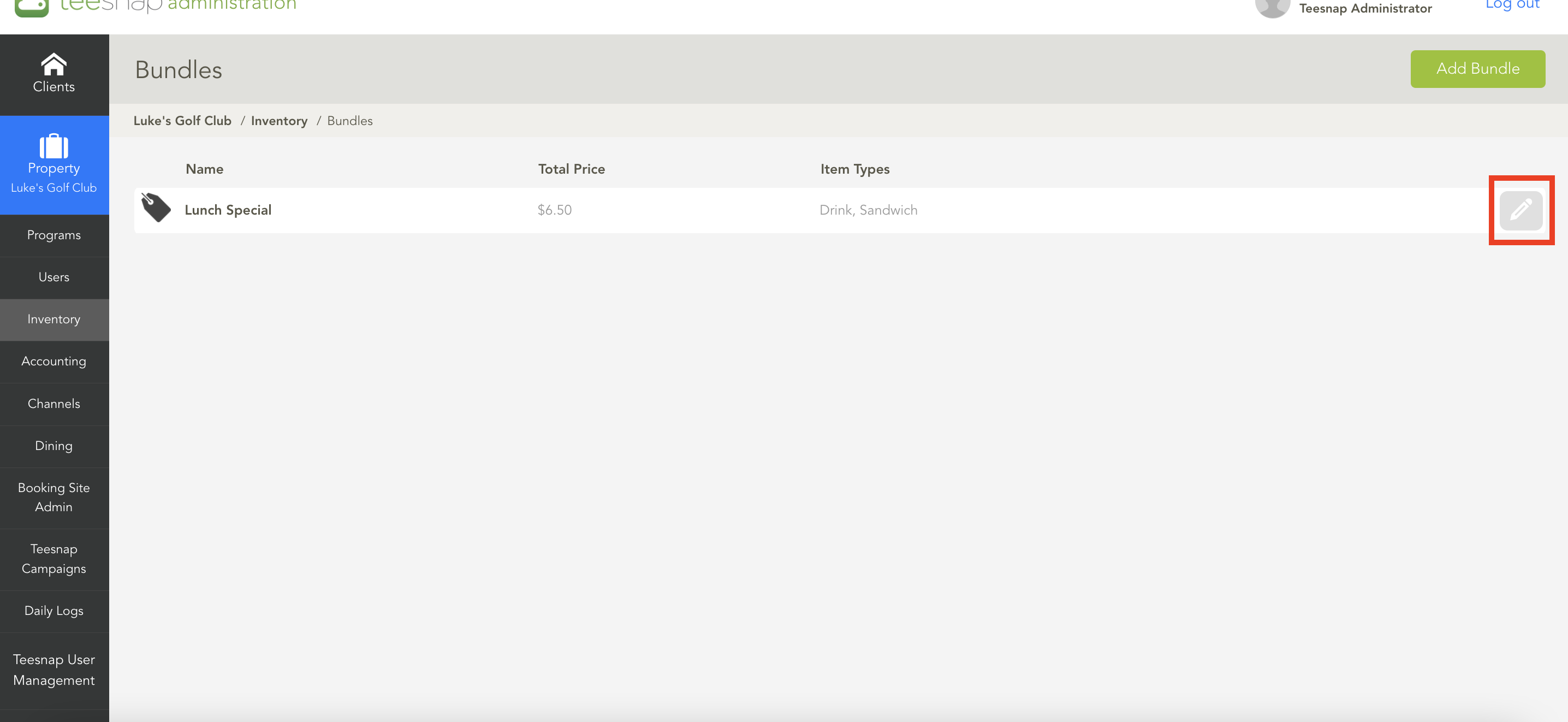
Task: Click the Clients icon in sidebar
Action: [x=53, y=75]
